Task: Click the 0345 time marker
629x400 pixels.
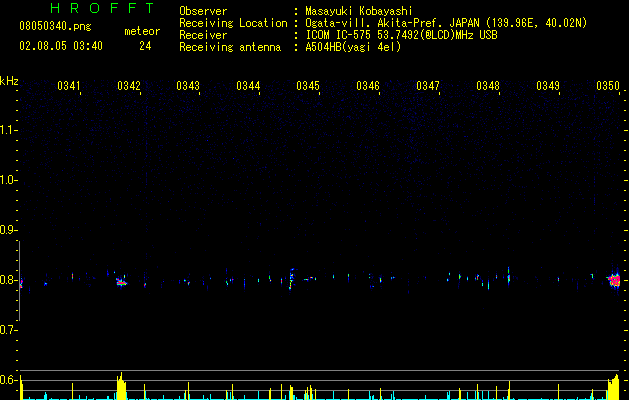Action: (308, 86)
